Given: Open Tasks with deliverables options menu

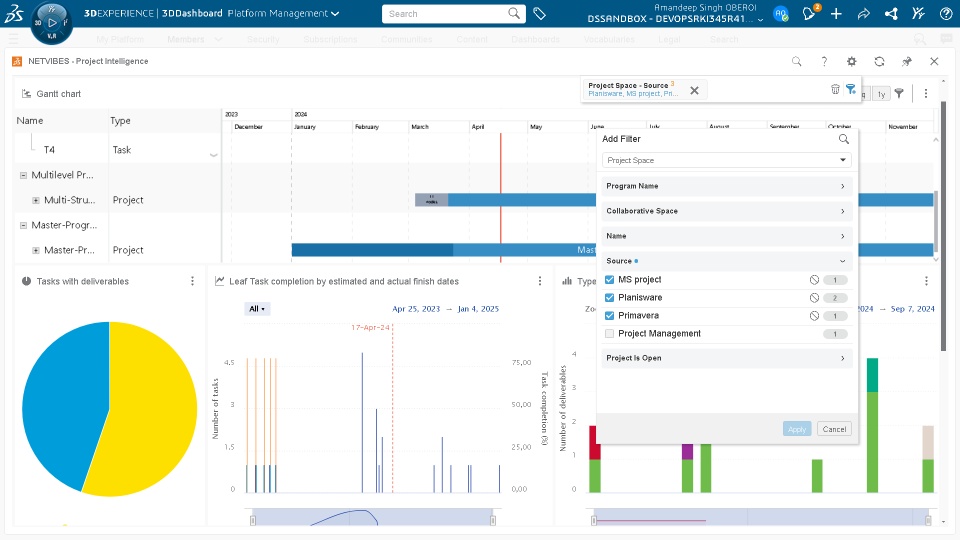Looking at the screenshot, I should tap(192, 281).
